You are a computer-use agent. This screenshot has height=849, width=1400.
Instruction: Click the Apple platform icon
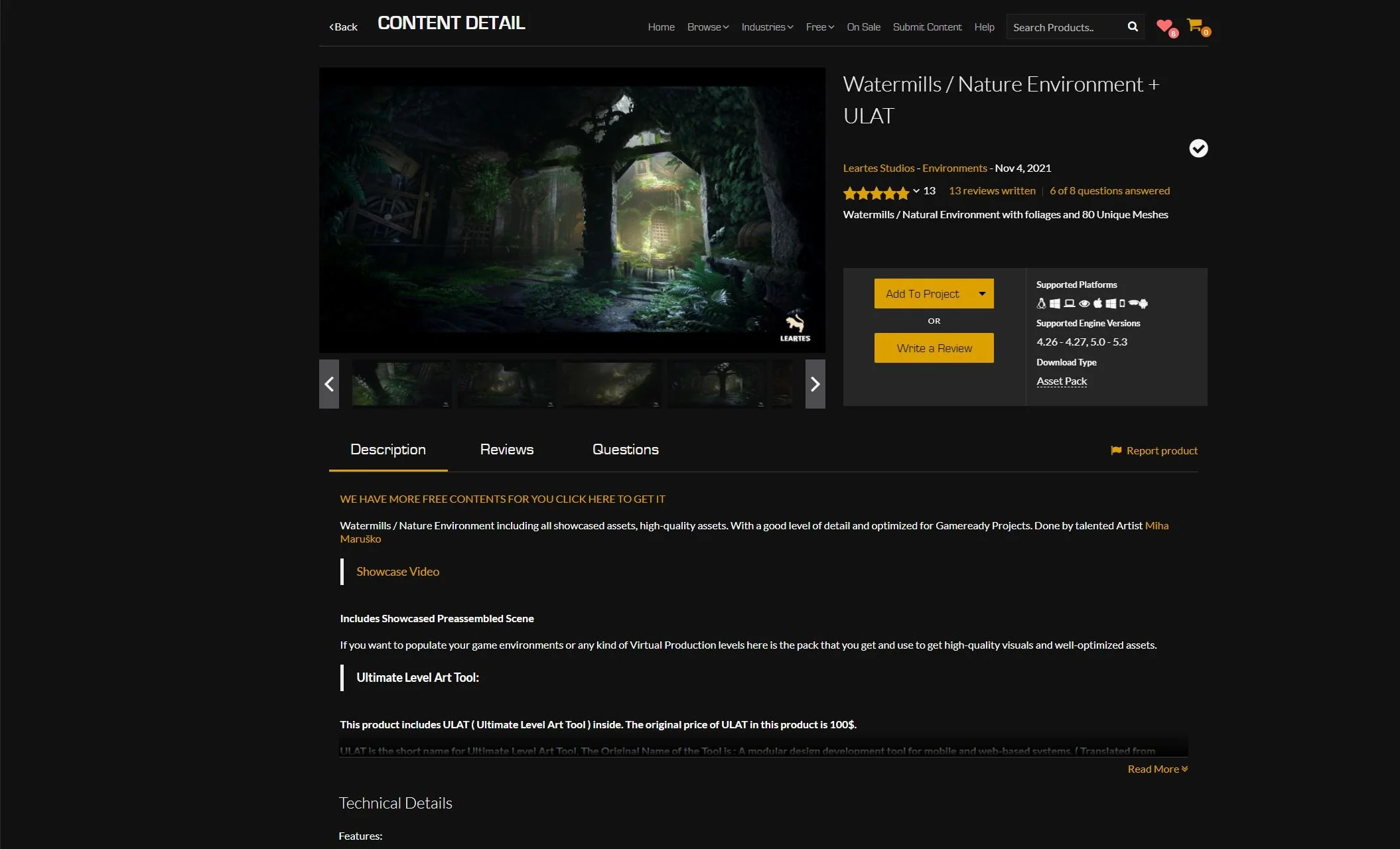(x=1097, y=303)
